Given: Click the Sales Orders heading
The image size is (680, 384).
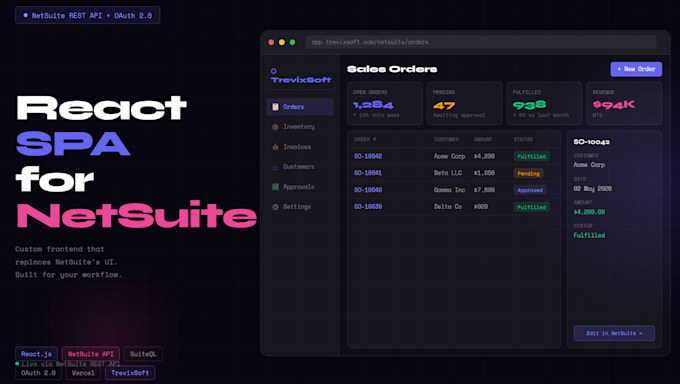Looking at the screenshot, I should click(x=392, y=69).
